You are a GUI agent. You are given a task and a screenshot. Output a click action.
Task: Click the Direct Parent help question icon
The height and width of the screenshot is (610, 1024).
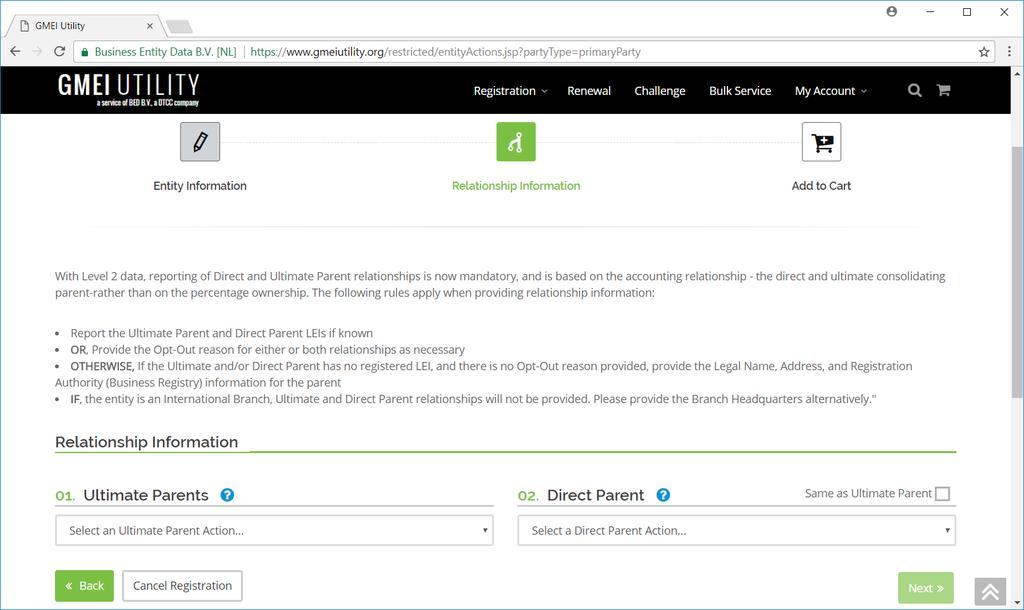pos(663,495)
